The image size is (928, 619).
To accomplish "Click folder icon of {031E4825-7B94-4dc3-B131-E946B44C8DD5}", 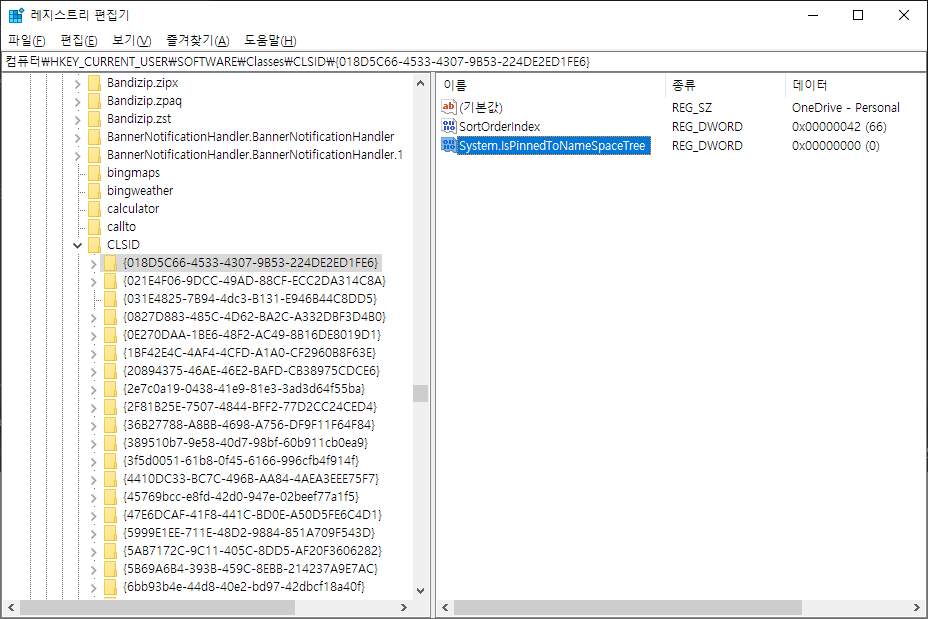I will coord(110,299).
